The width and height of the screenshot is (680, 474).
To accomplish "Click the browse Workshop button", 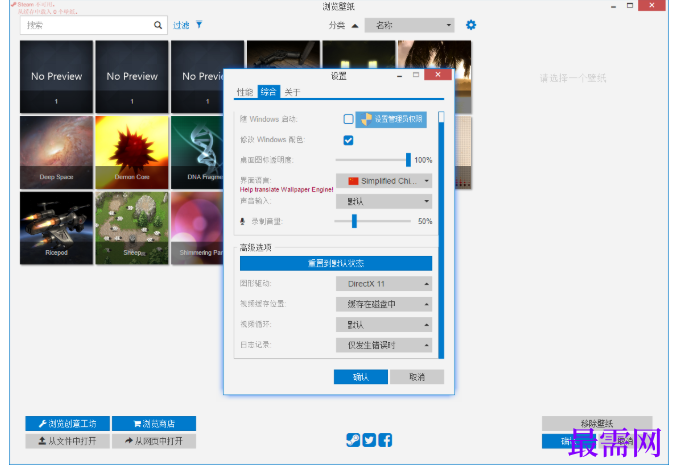I will [68, 424].
